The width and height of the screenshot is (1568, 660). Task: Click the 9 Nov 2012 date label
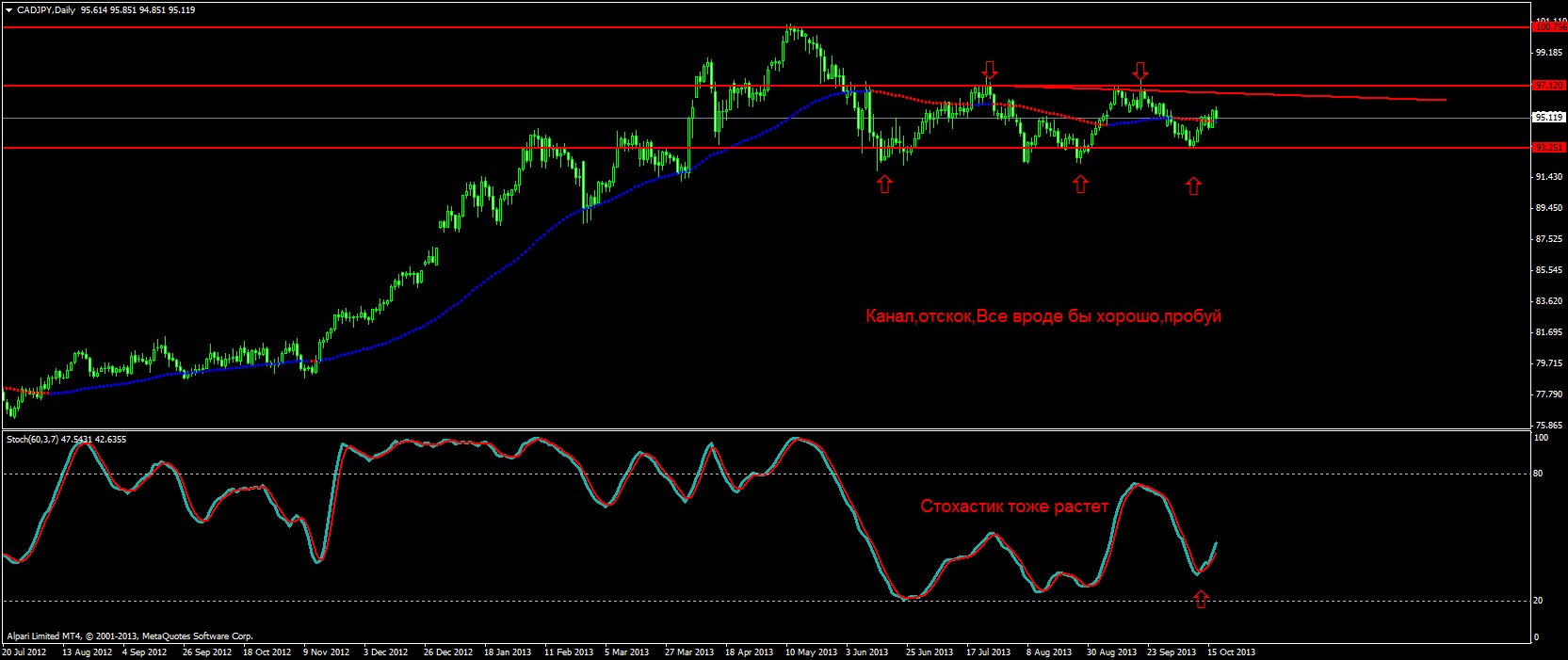pyautogui.click(x=327, y=652)
